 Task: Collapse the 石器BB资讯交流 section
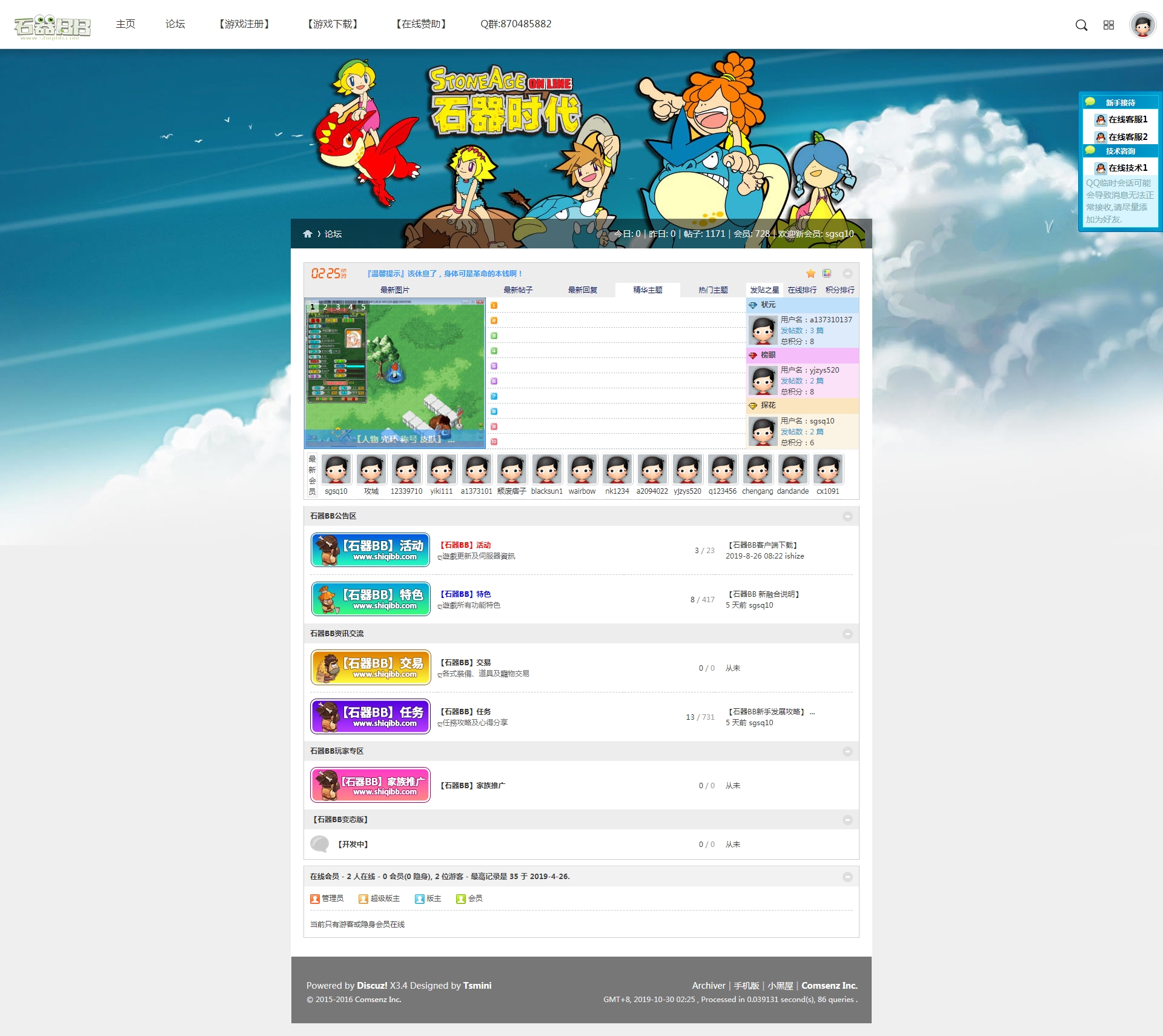pos(847,634)
